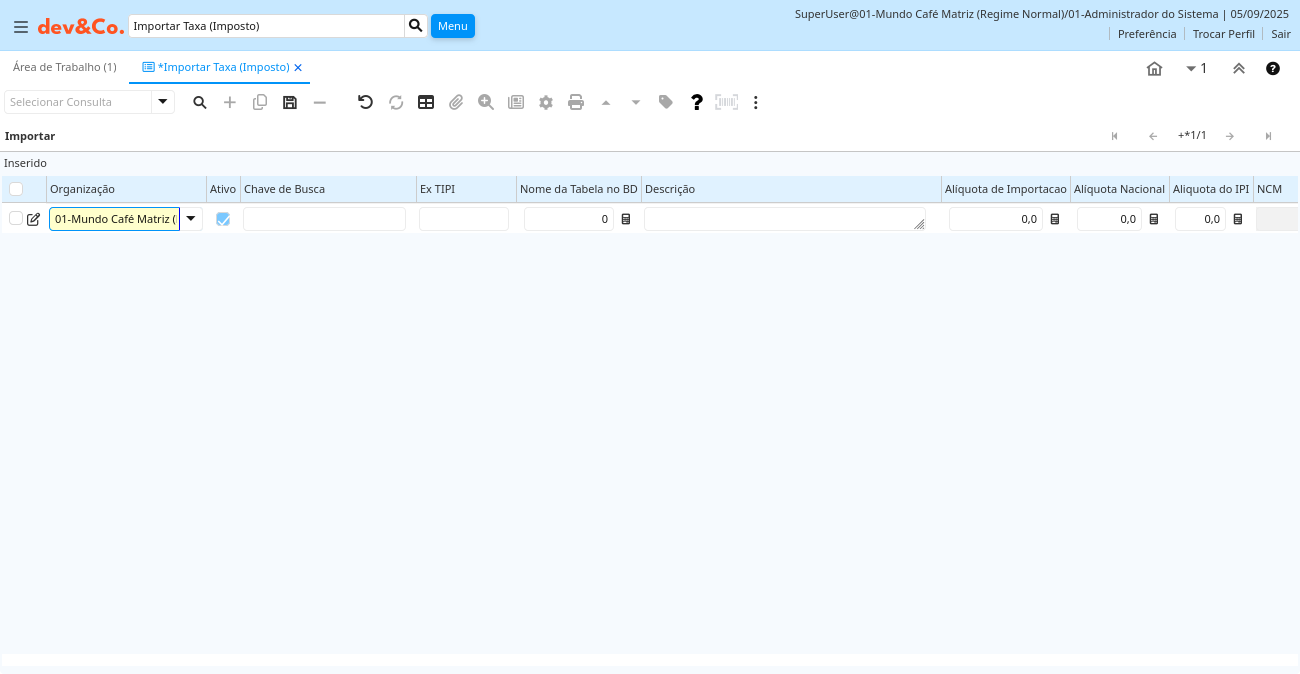Open the more options vertical dots menu
This screenshot has width=1300, height=674.
click(756, 102)
